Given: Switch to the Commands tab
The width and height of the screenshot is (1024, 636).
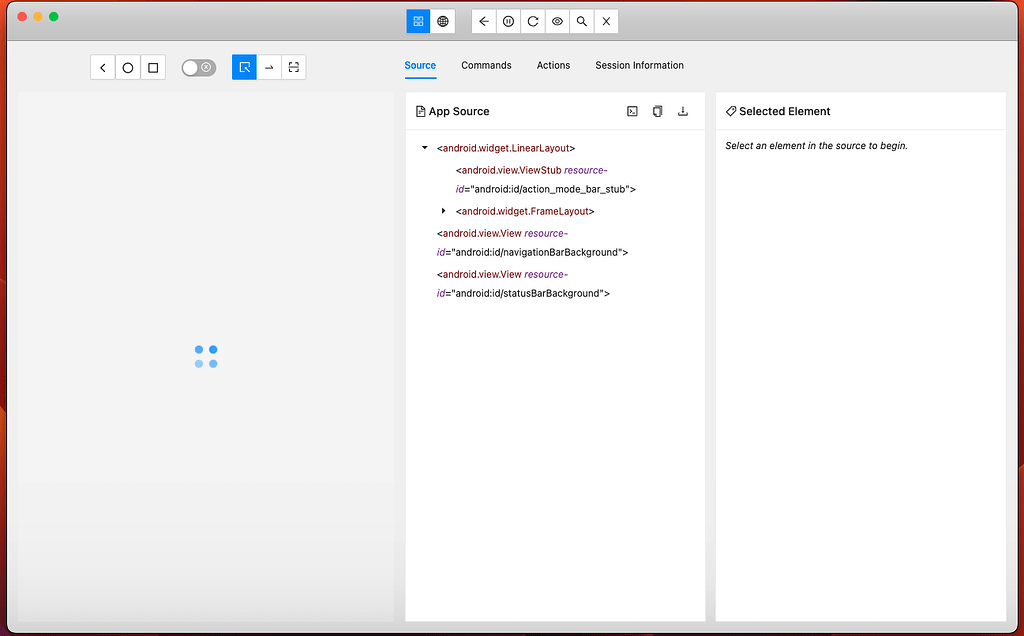Looking at the screenshot, I should tap(486, 65).
